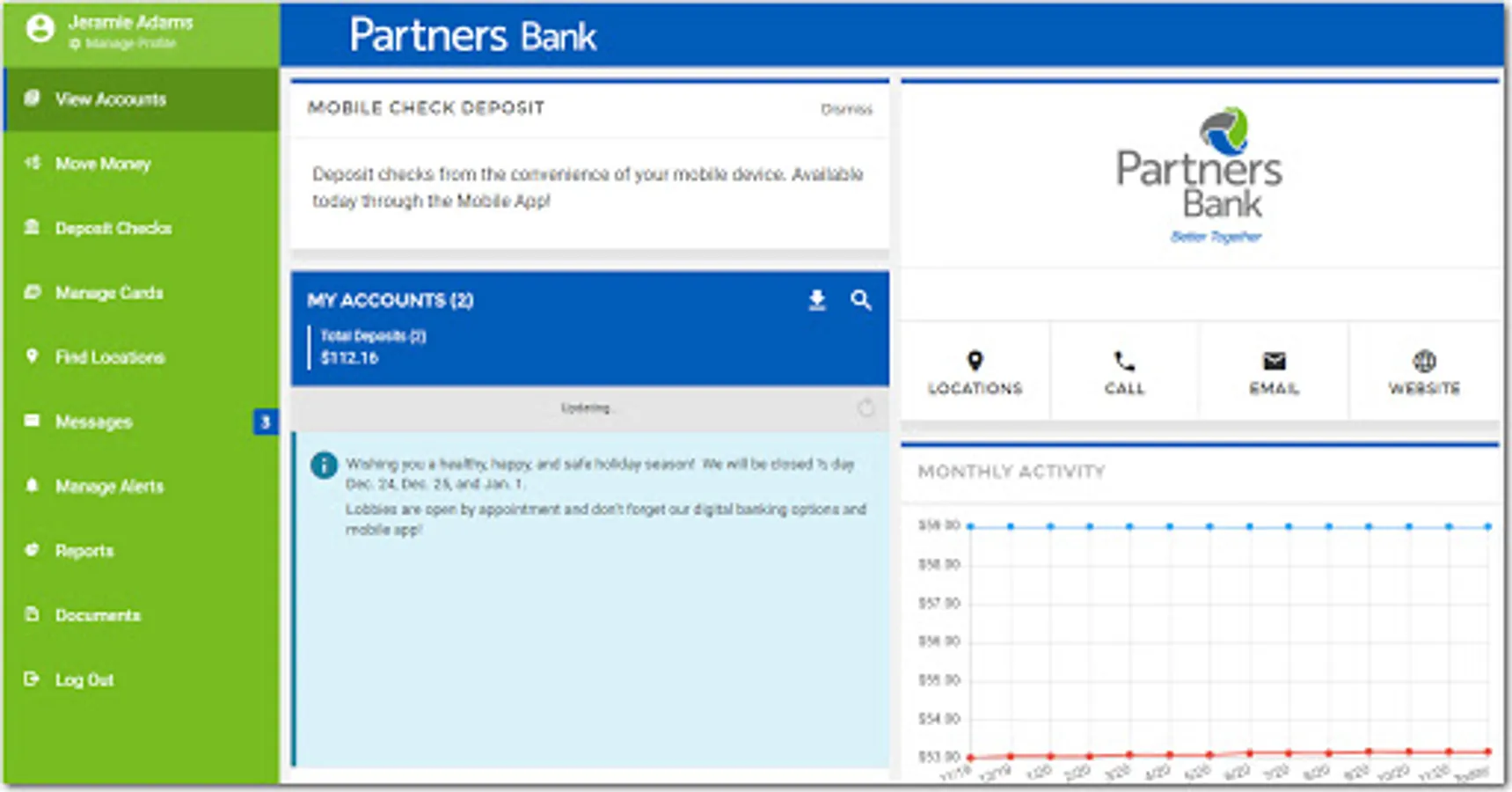The width and height of the screenshot is (1512, 792).
Task: Navigate to Find Locations
Action: click(110, 357)
